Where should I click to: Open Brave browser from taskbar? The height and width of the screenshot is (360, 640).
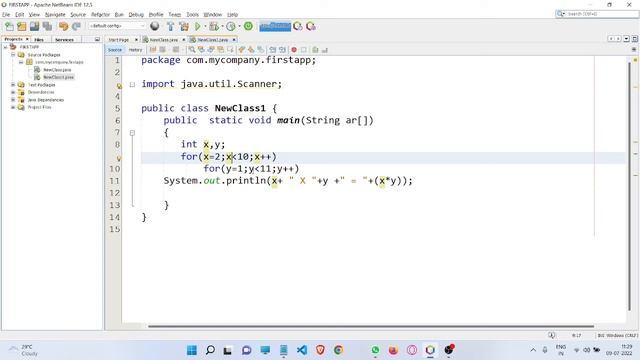pyautogui.click(x=320, y=350)
